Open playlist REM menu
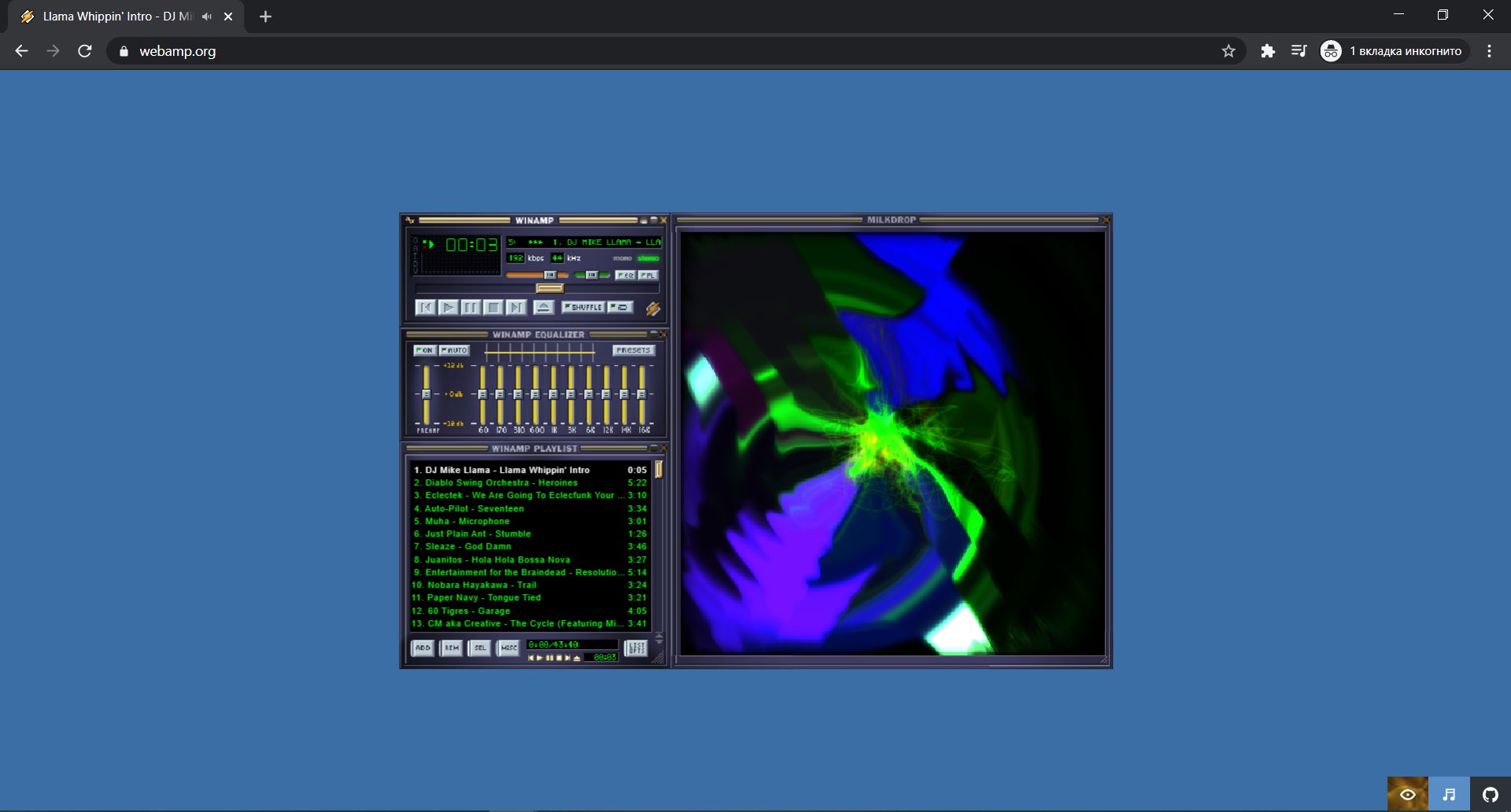Viewport: 1511px width, 812px height. tap(451, 648)
